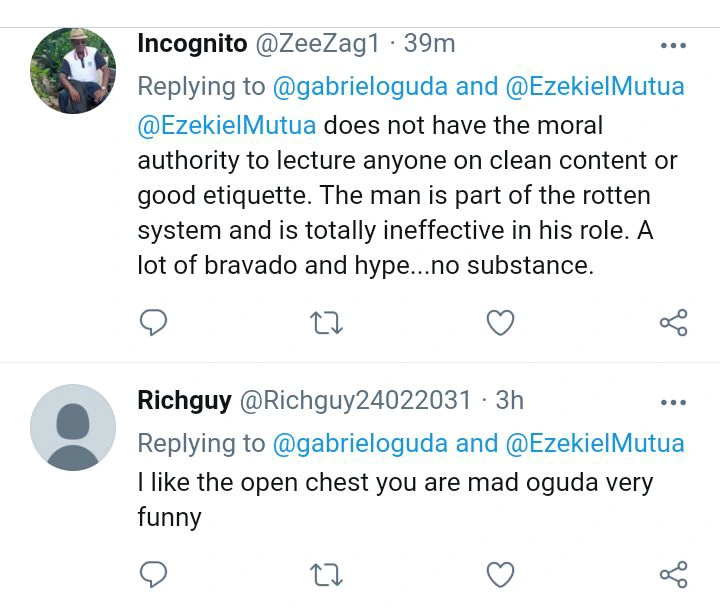Like Incognito's tweet with heart icon

point(500,322)
